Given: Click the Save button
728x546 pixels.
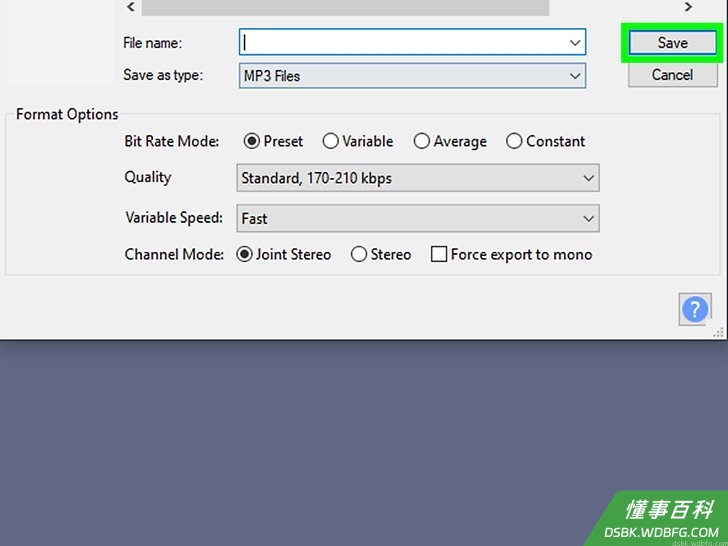Looking at the screenshot, I should [672, 43].
